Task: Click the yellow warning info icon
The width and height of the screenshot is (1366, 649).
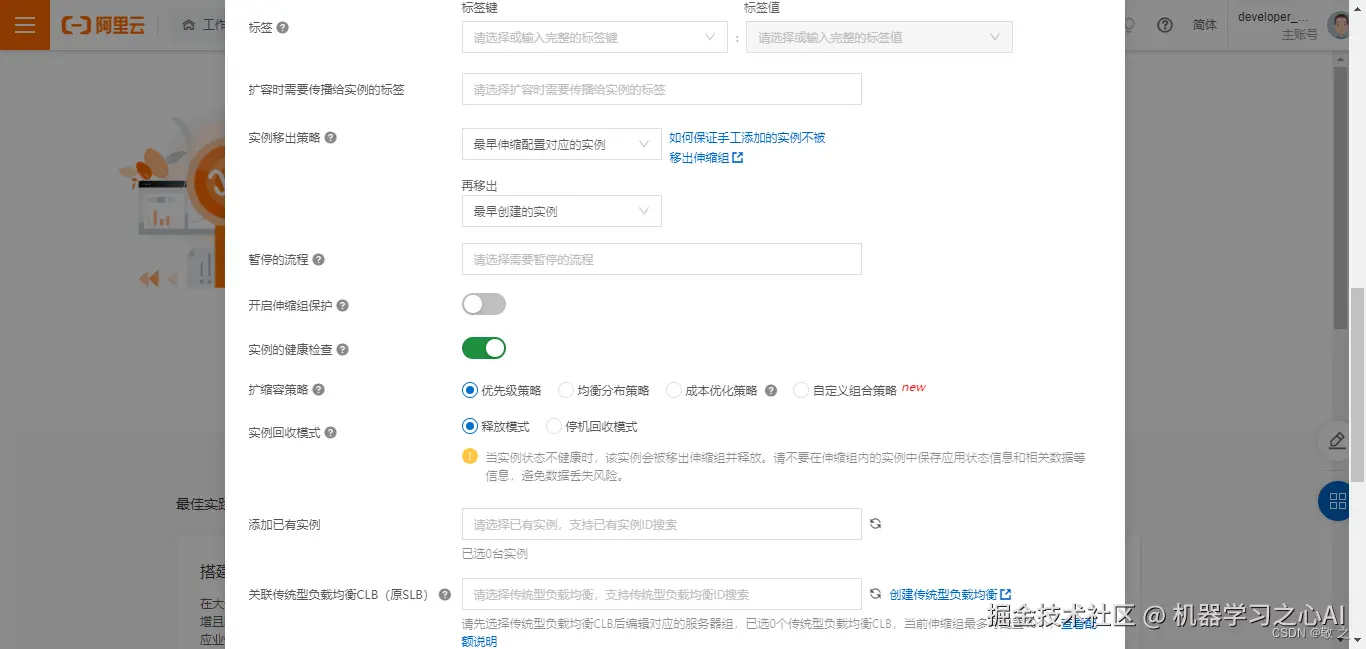Action: click(470, 457)
